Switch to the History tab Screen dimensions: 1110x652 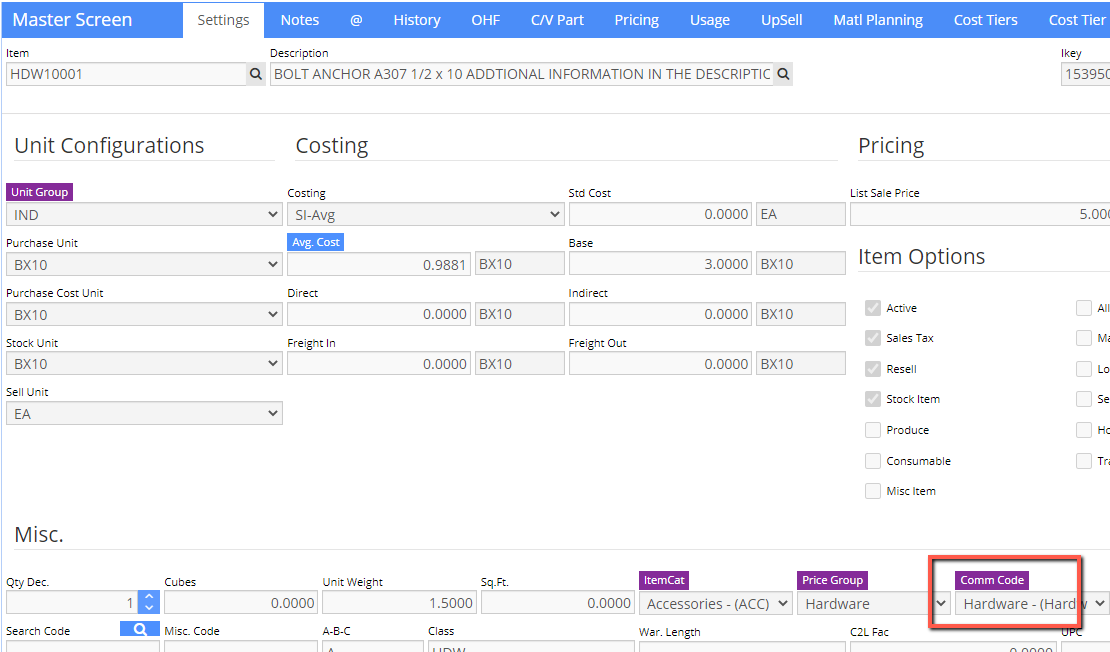[x=417, y=20]
